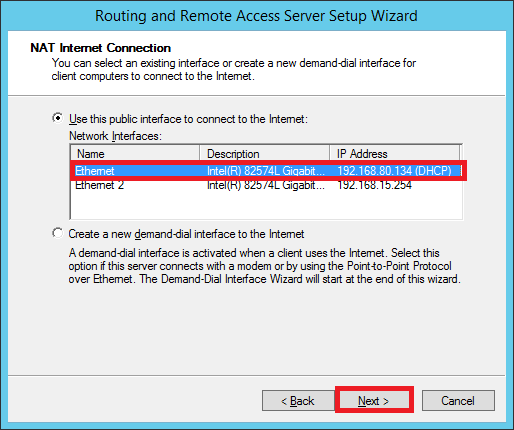
Task: Click the 192.168.80.134 (DHCP) address cell
Action: [394, 171]
